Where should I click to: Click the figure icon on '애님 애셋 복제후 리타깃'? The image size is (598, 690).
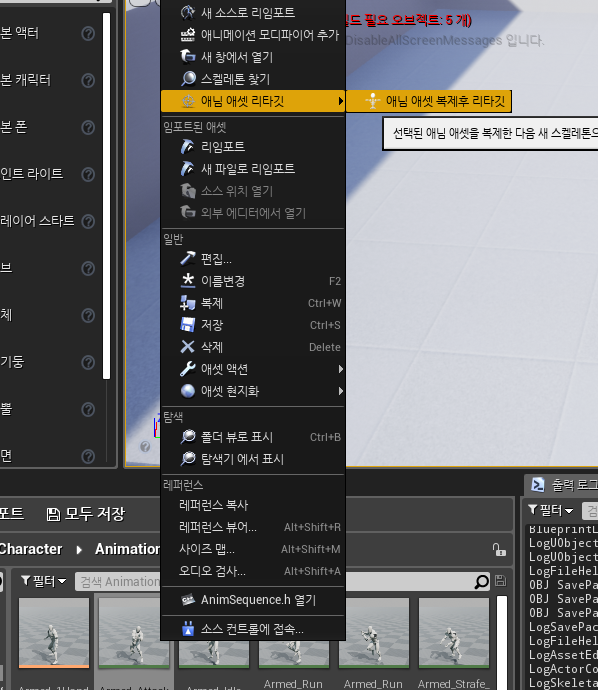click(372, 101)
